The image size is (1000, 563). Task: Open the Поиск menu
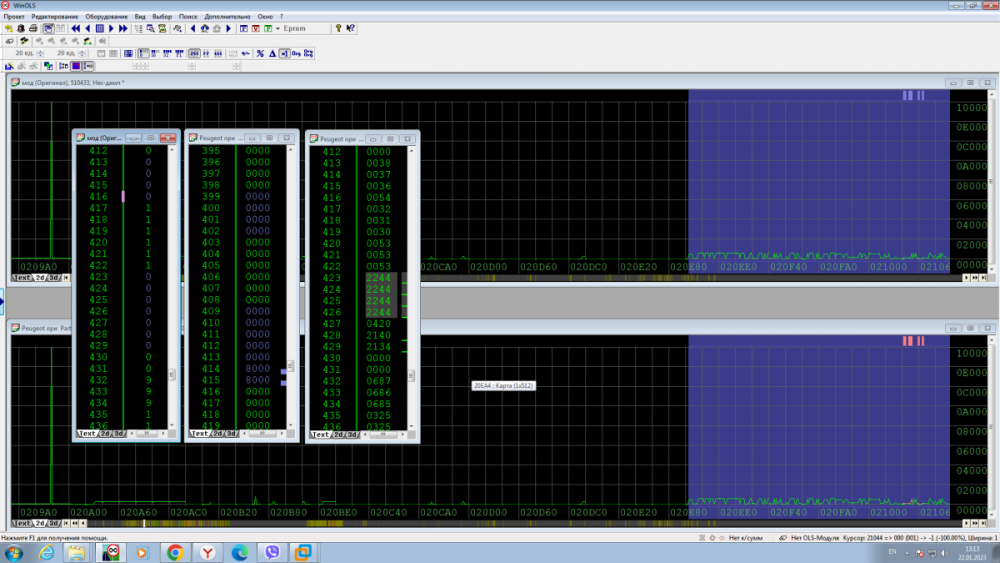point(188,17)
